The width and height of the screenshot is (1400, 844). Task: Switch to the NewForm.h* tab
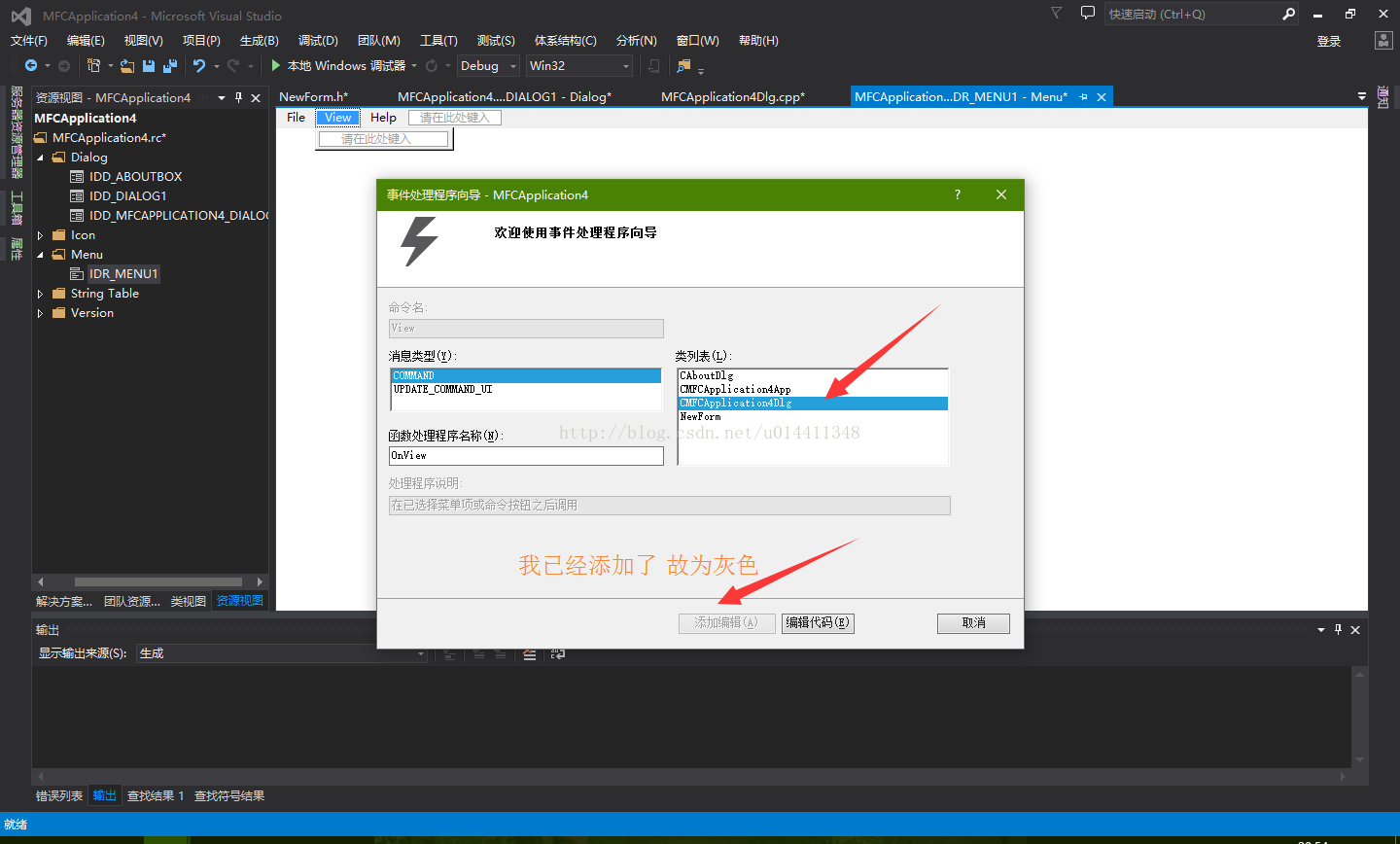pos(313,96)
